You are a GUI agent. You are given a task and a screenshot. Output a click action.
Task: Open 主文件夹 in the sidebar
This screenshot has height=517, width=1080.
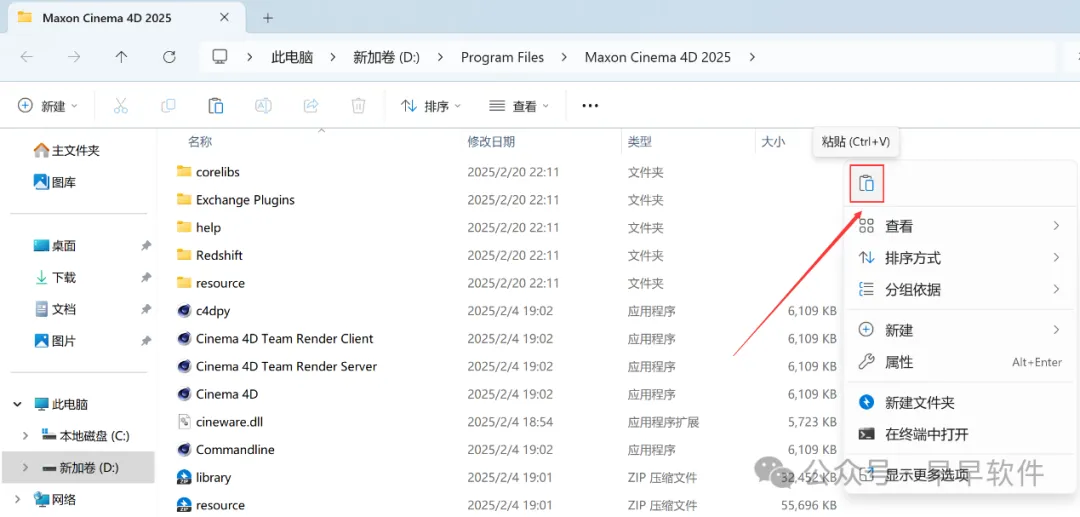68,150
